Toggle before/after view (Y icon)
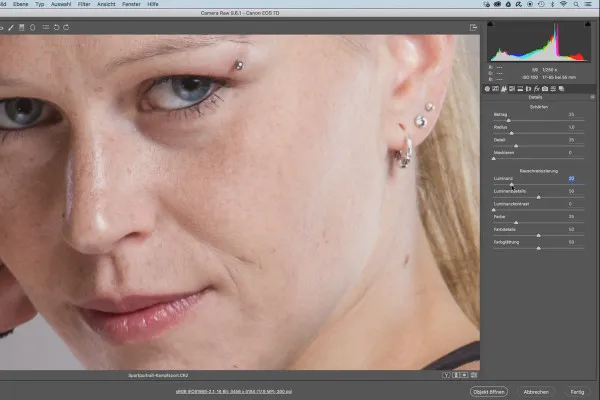The image size is (600, 400). (x=446, y=375)
